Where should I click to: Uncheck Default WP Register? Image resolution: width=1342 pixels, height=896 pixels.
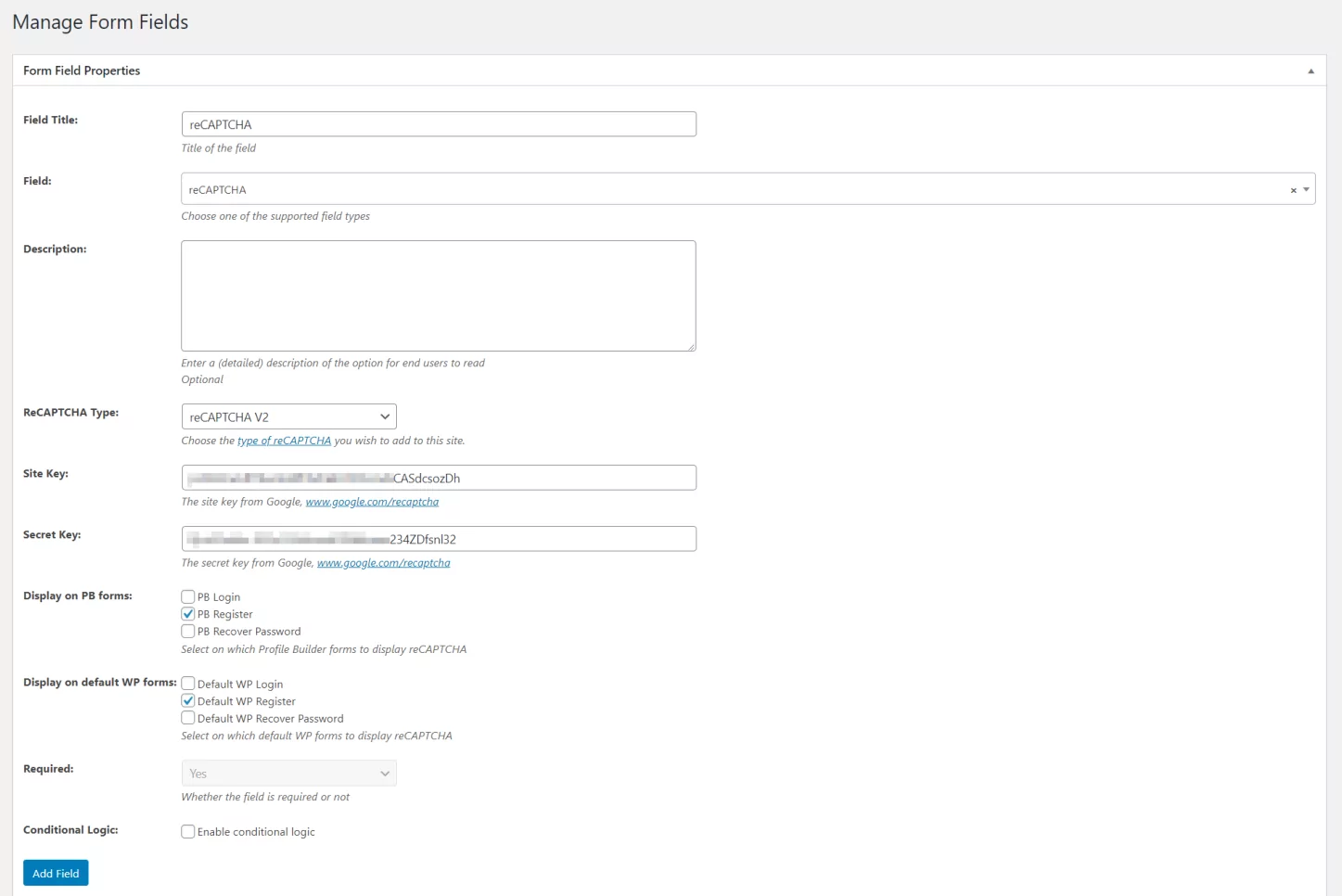tap(188, 700)
